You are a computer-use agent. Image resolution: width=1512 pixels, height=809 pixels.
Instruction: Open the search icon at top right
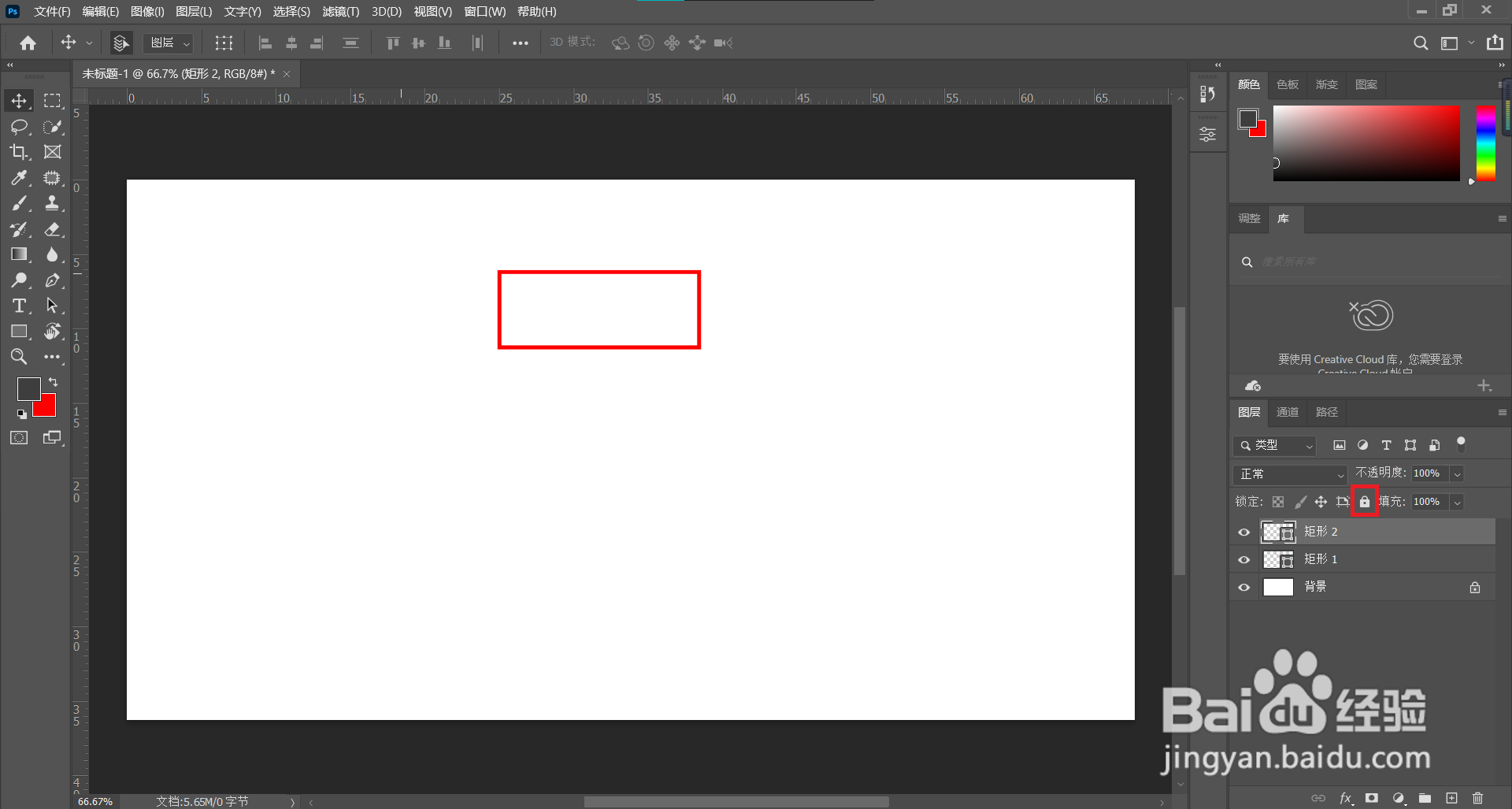[x=1420, y=43]
